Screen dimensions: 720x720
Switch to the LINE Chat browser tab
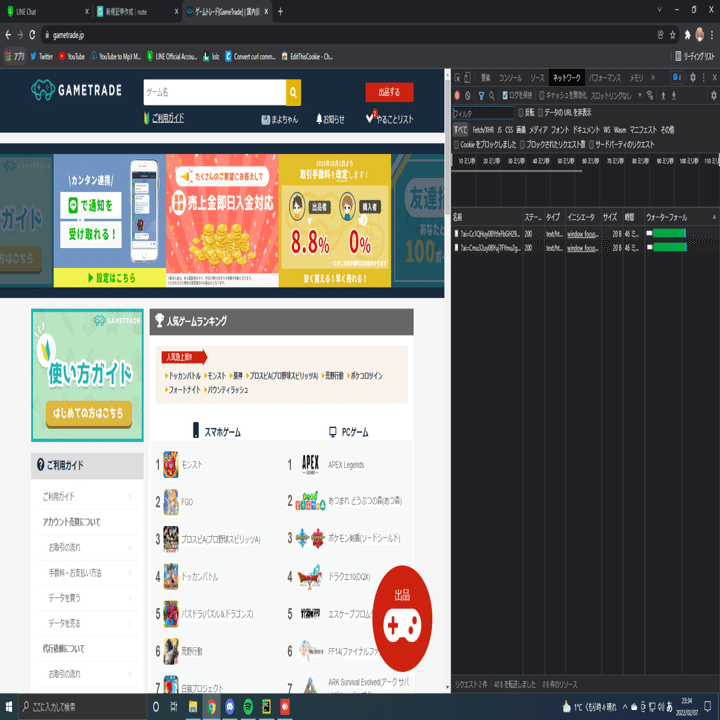(46, 12)
